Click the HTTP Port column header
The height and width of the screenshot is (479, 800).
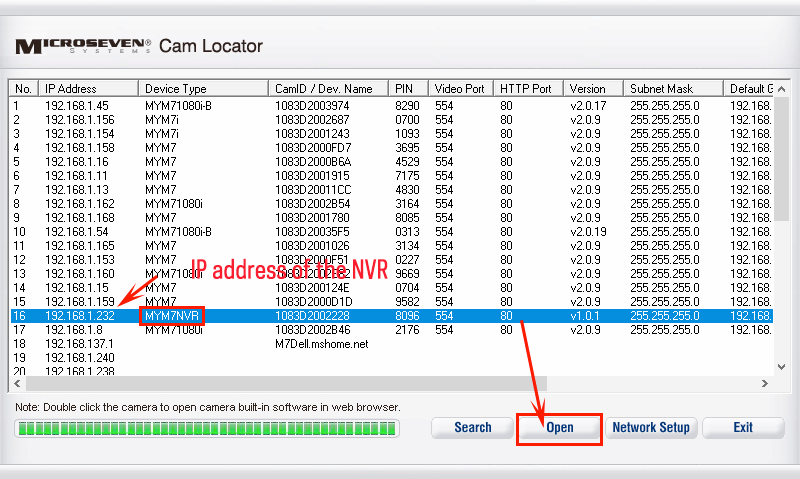coord(528,89)
